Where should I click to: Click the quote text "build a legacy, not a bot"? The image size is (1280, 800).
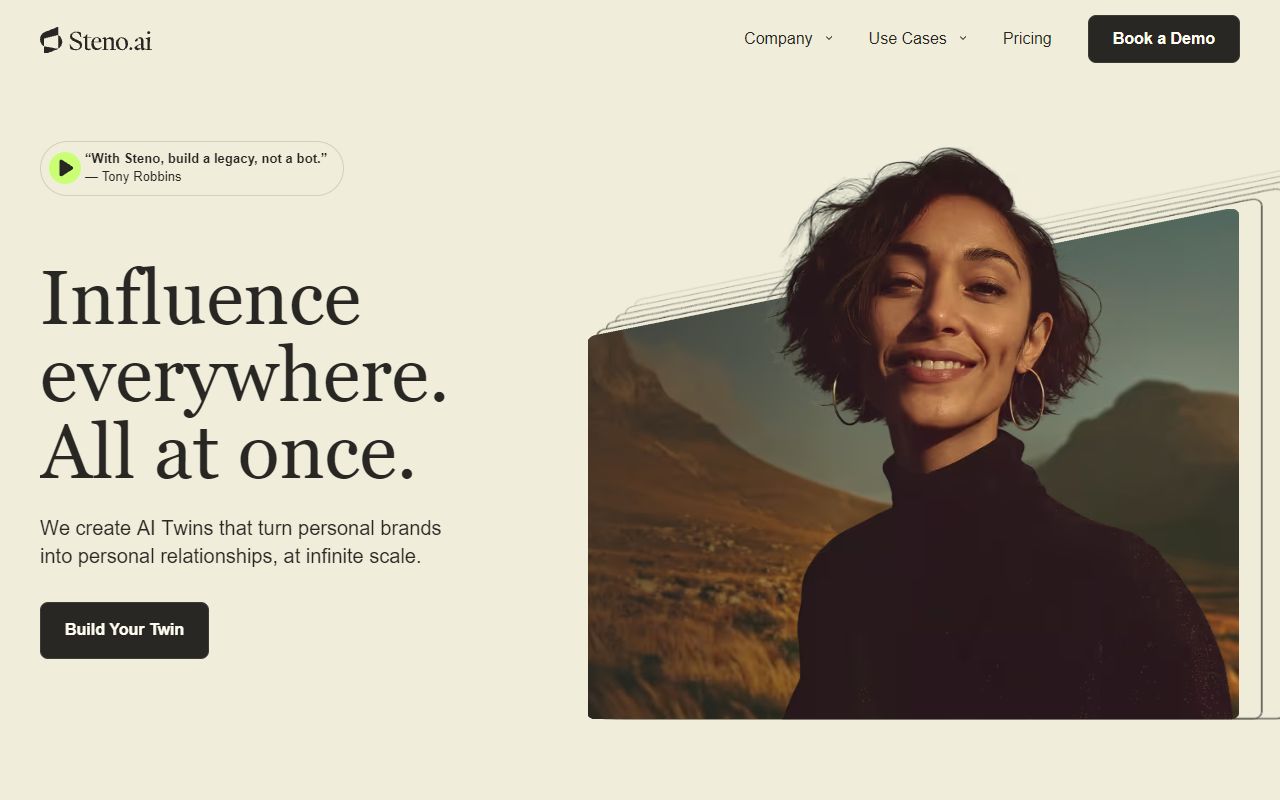point(247,158)
